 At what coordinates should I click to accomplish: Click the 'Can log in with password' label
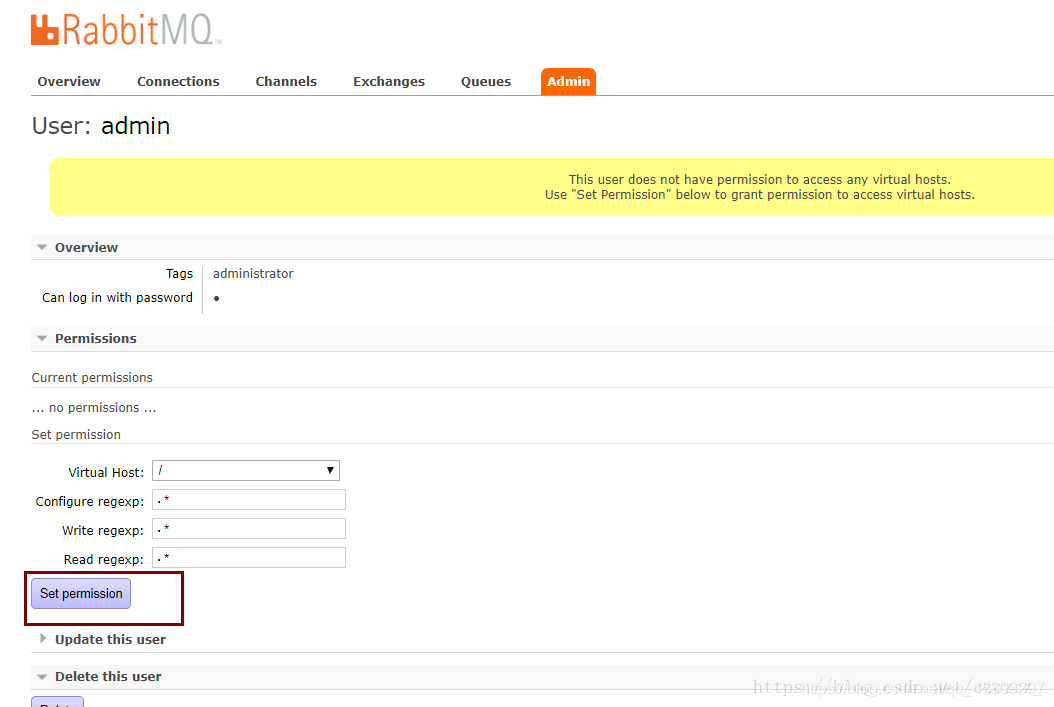117,298
